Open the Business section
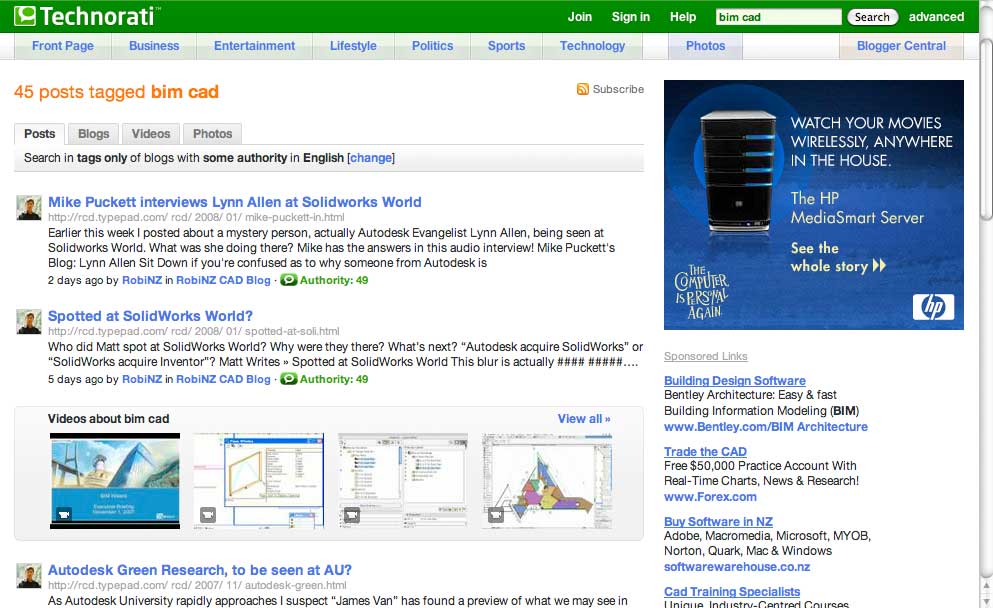This screenshot has height=608, width=993. [154, 46]
